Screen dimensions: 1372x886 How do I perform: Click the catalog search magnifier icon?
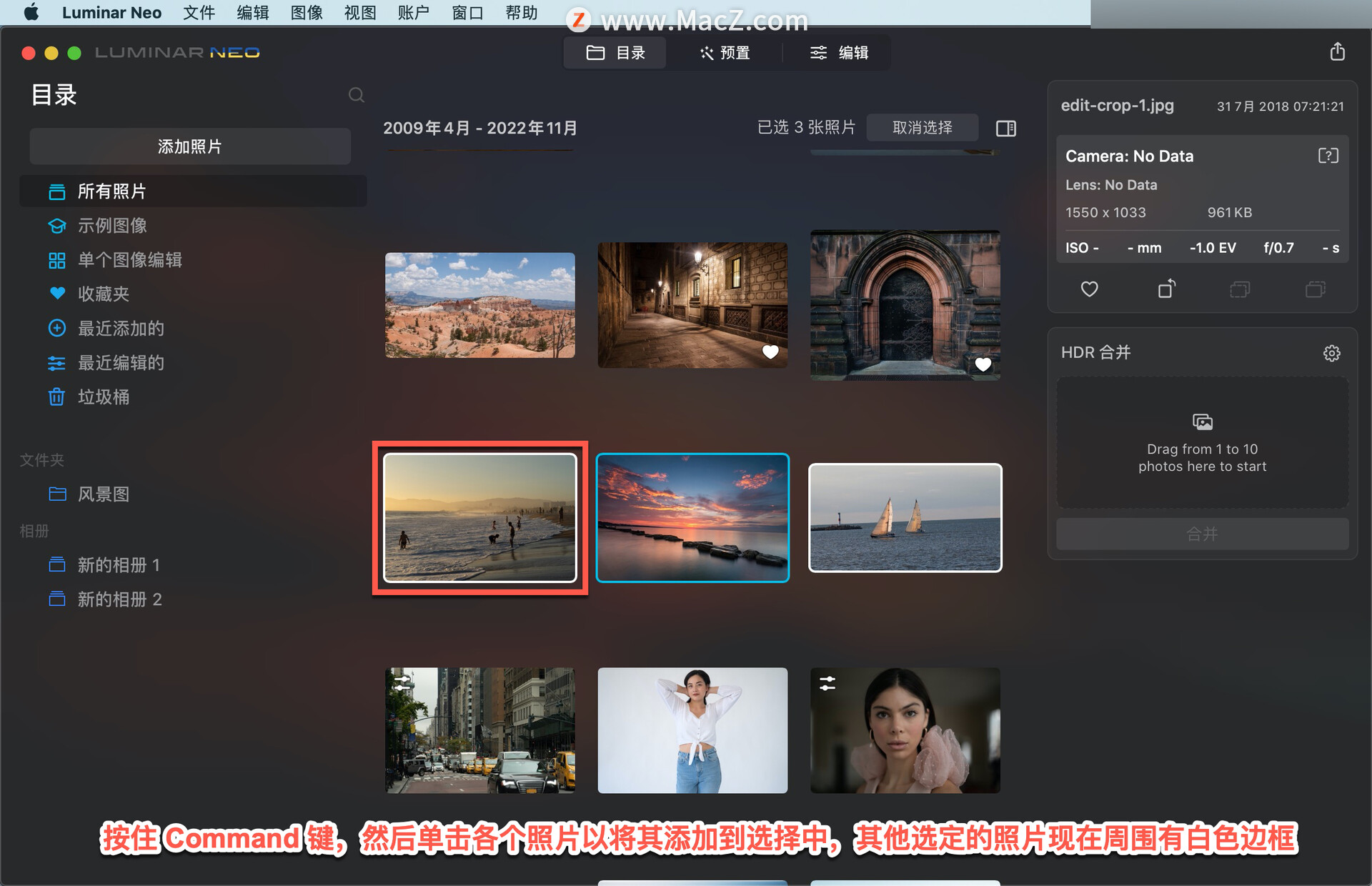pos(356,95)
